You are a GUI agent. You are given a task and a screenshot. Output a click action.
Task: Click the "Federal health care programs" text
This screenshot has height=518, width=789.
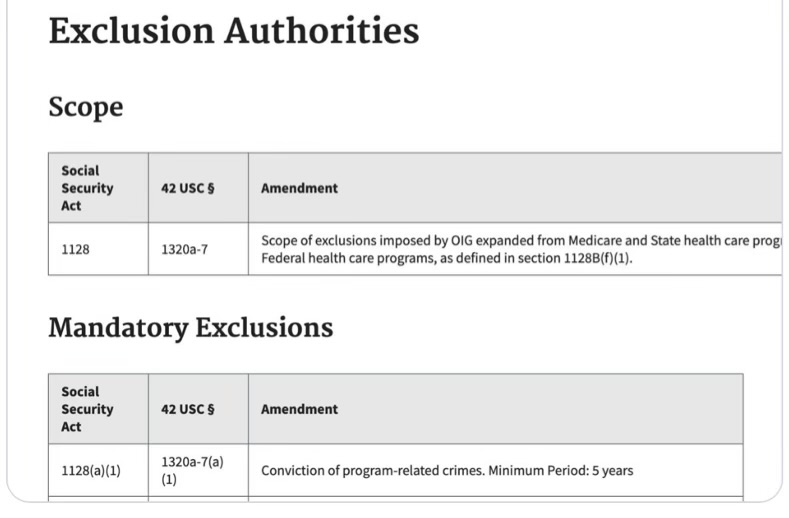click(340, 258)
